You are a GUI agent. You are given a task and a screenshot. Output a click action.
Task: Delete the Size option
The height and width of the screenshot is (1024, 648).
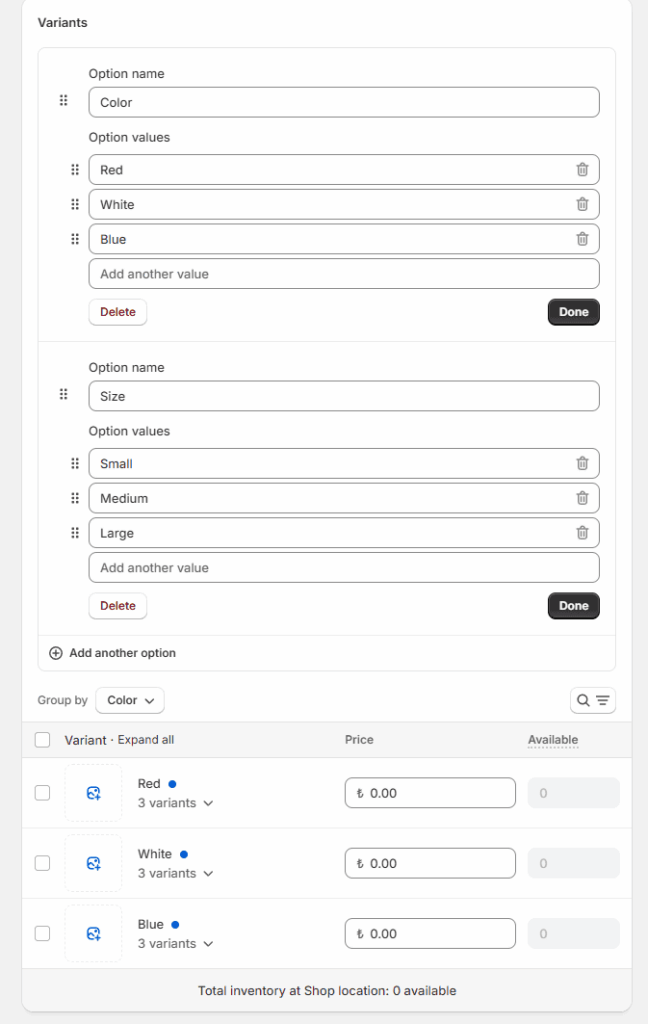(118, 606)
